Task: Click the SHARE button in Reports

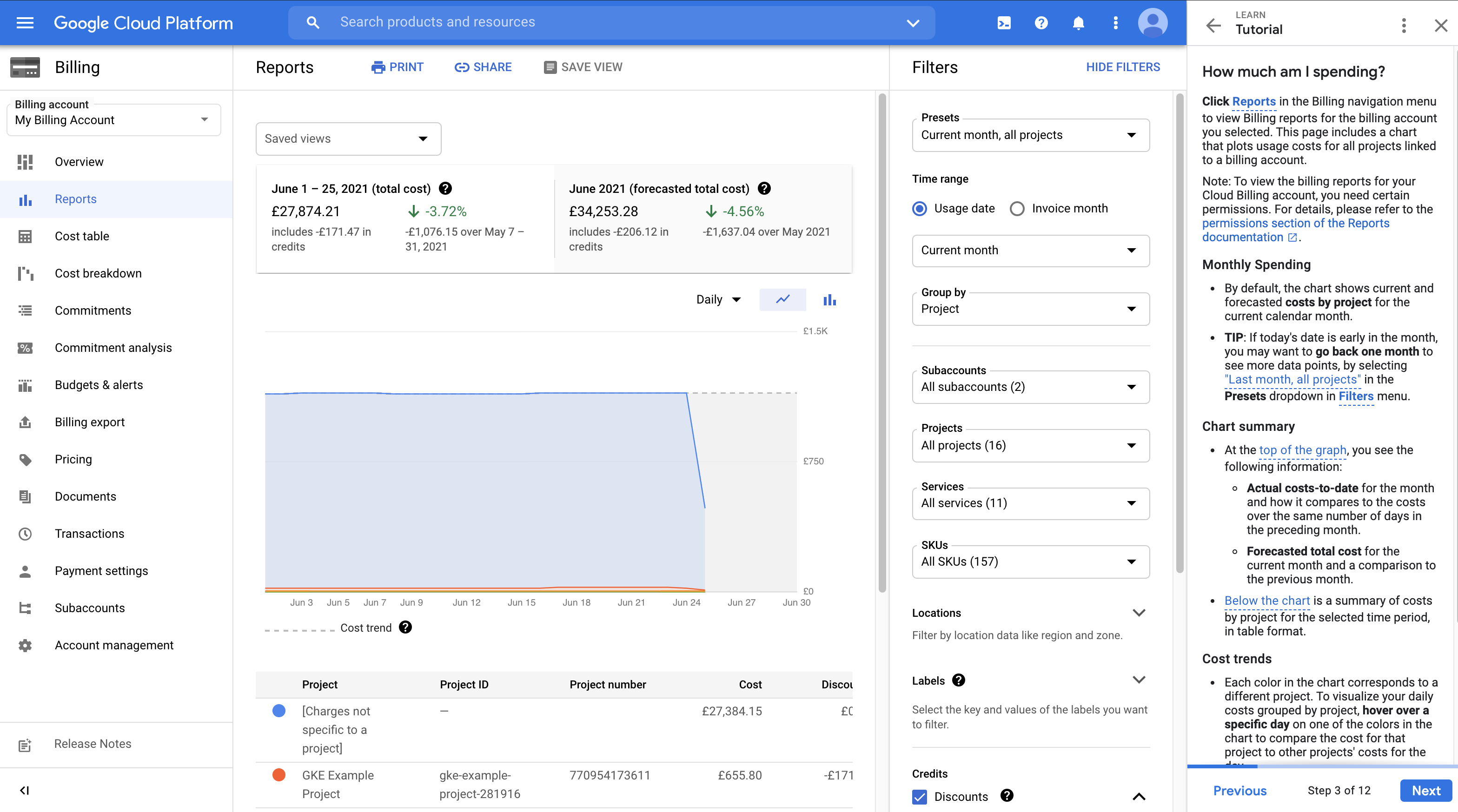Action: pyautogui.click(x=483, y=67)
